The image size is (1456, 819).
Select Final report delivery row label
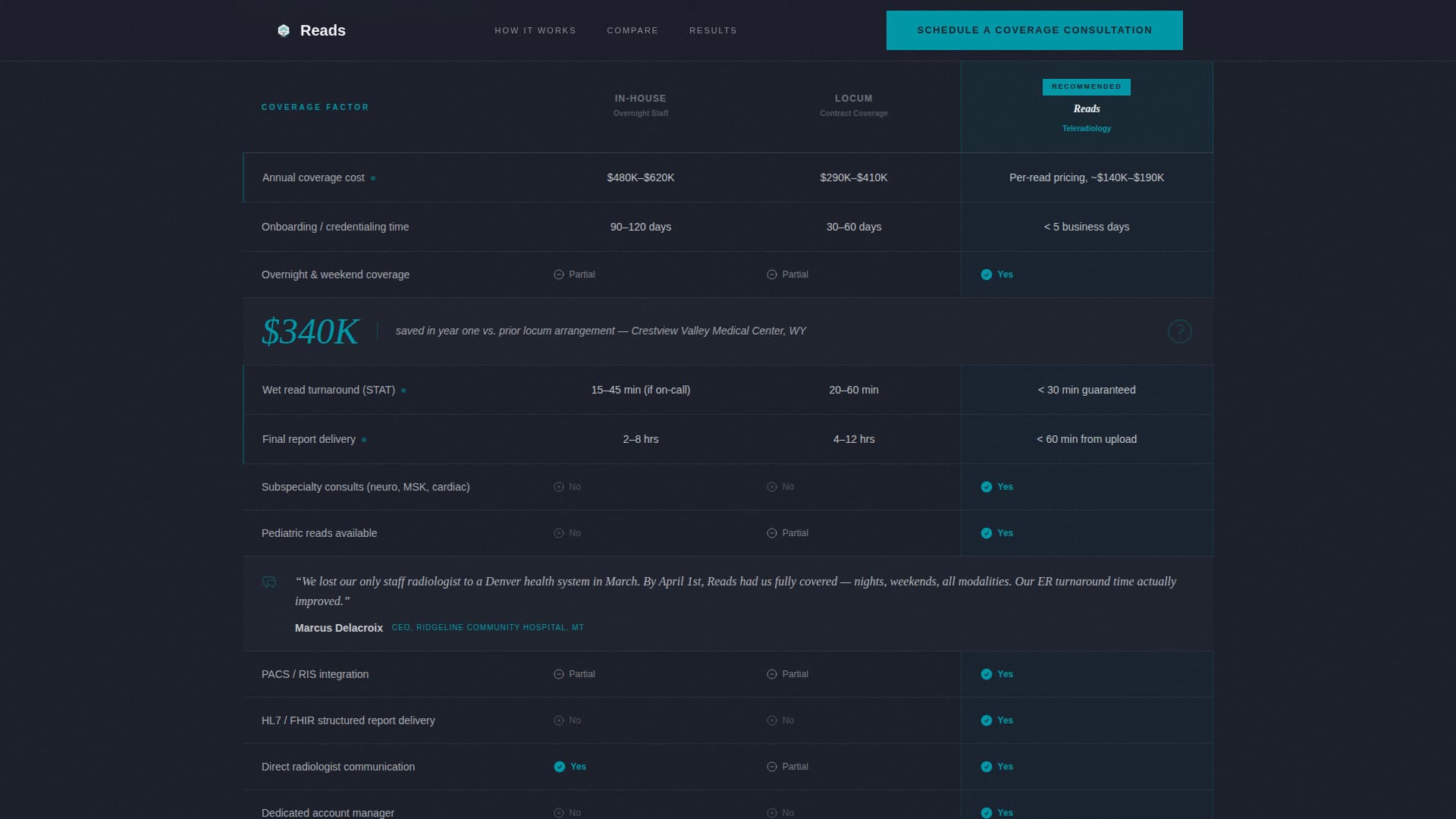(x=309, y=439)
